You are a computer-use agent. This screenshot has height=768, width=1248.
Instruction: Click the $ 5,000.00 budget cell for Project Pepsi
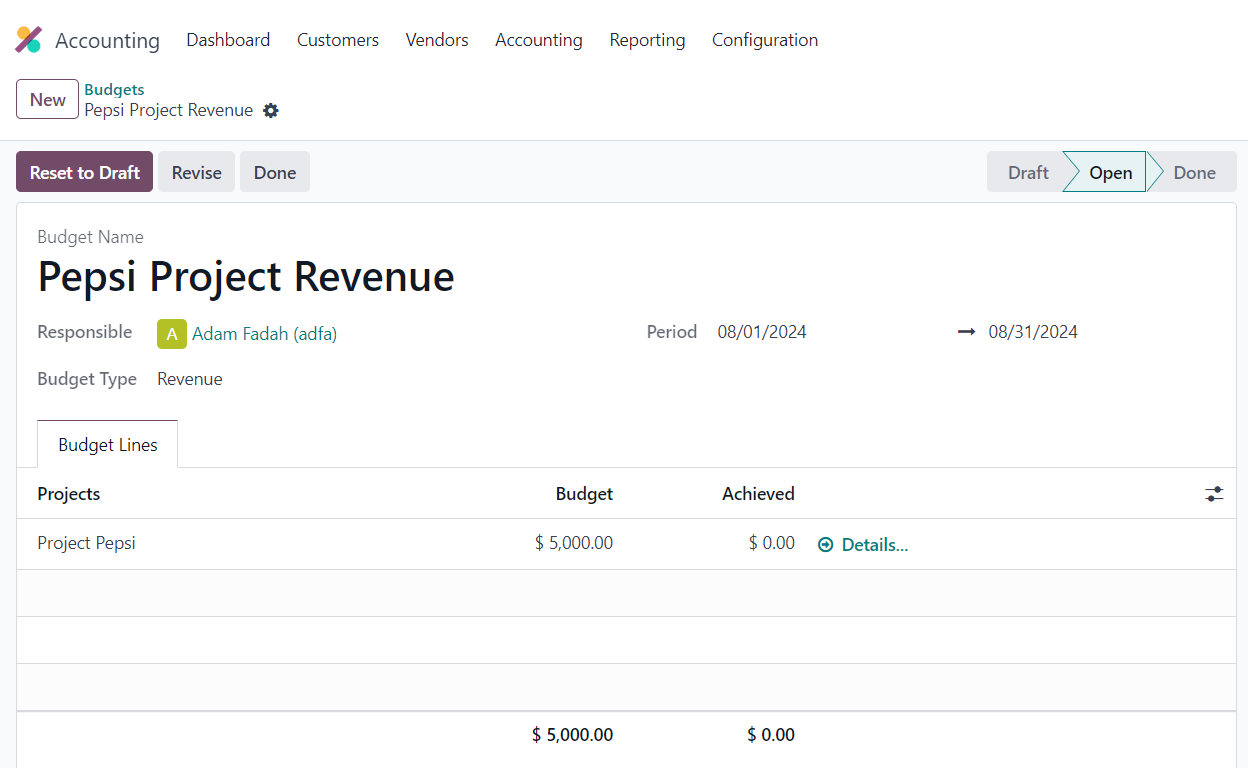pos(574,543)
